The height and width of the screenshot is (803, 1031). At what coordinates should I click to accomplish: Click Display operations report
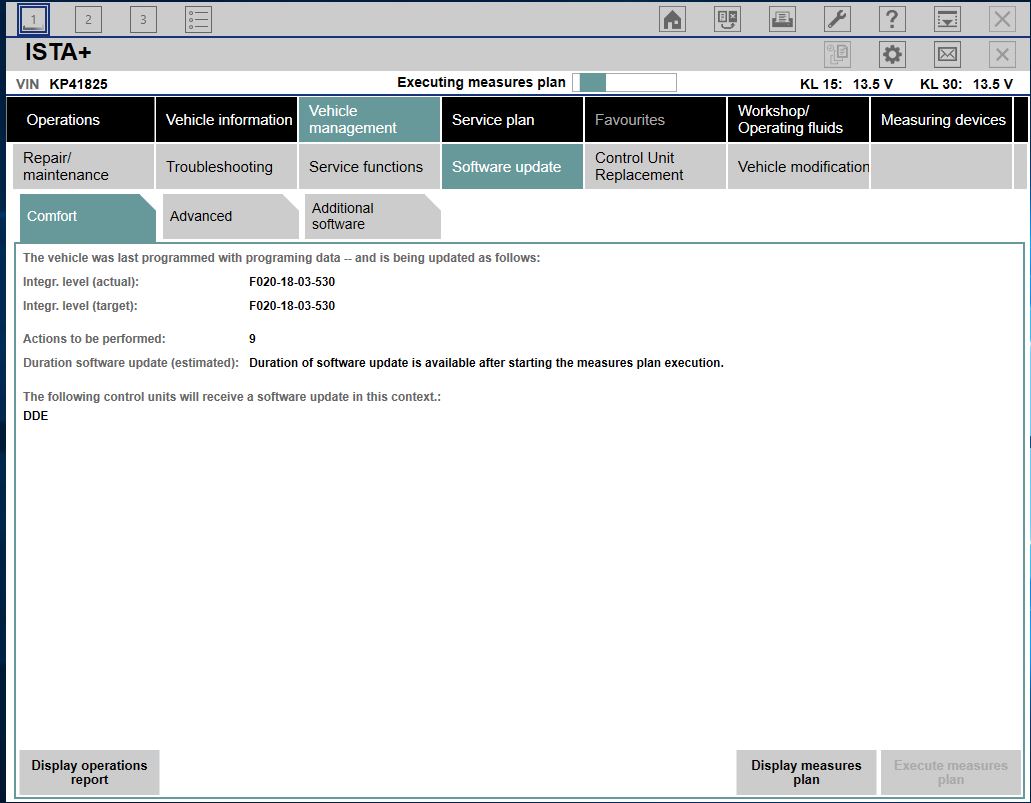pos(88,772)
